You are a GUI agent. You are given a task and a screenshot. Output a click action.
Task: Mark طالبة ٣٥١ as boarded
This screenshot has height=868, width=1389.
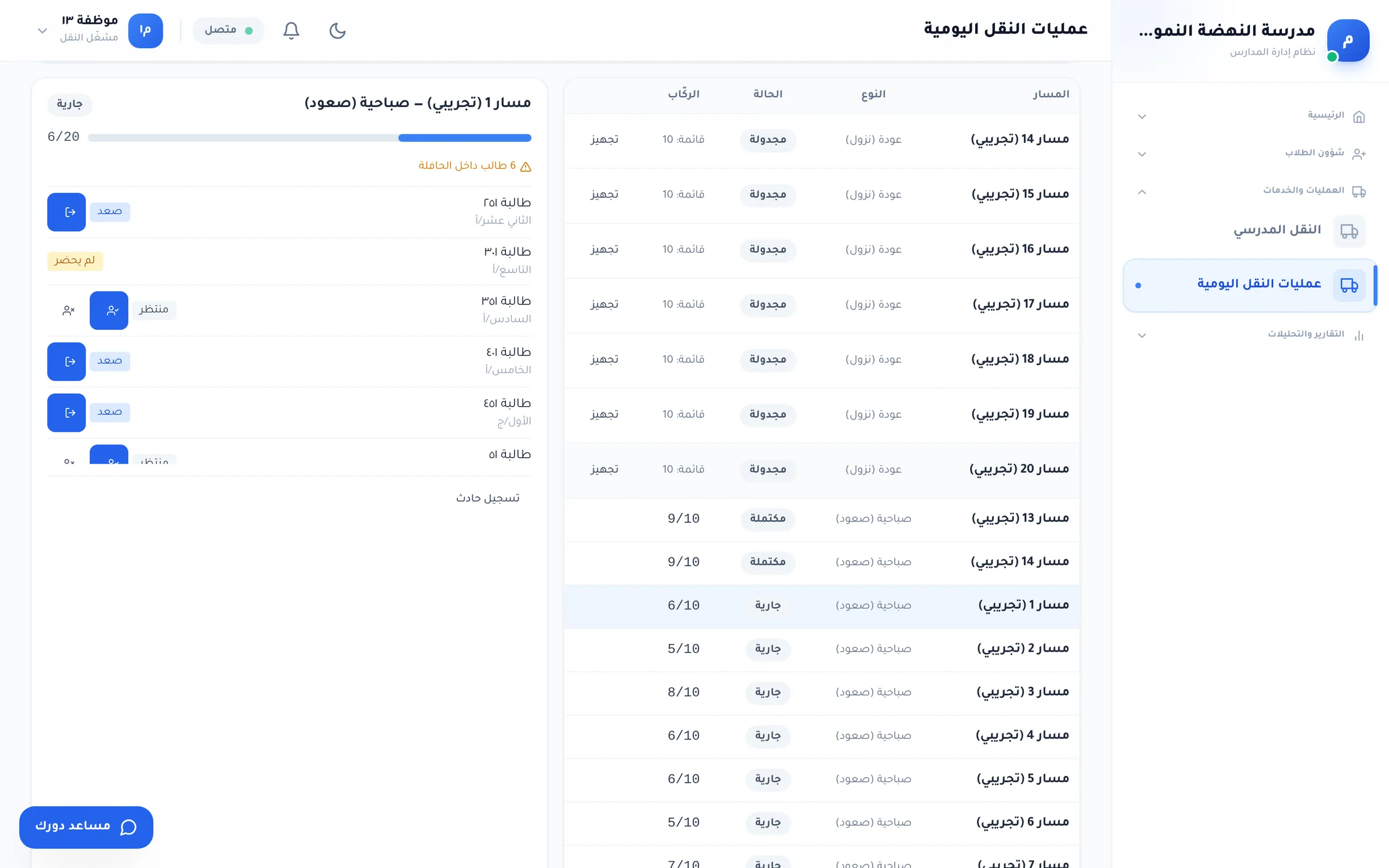coord(109,310)
